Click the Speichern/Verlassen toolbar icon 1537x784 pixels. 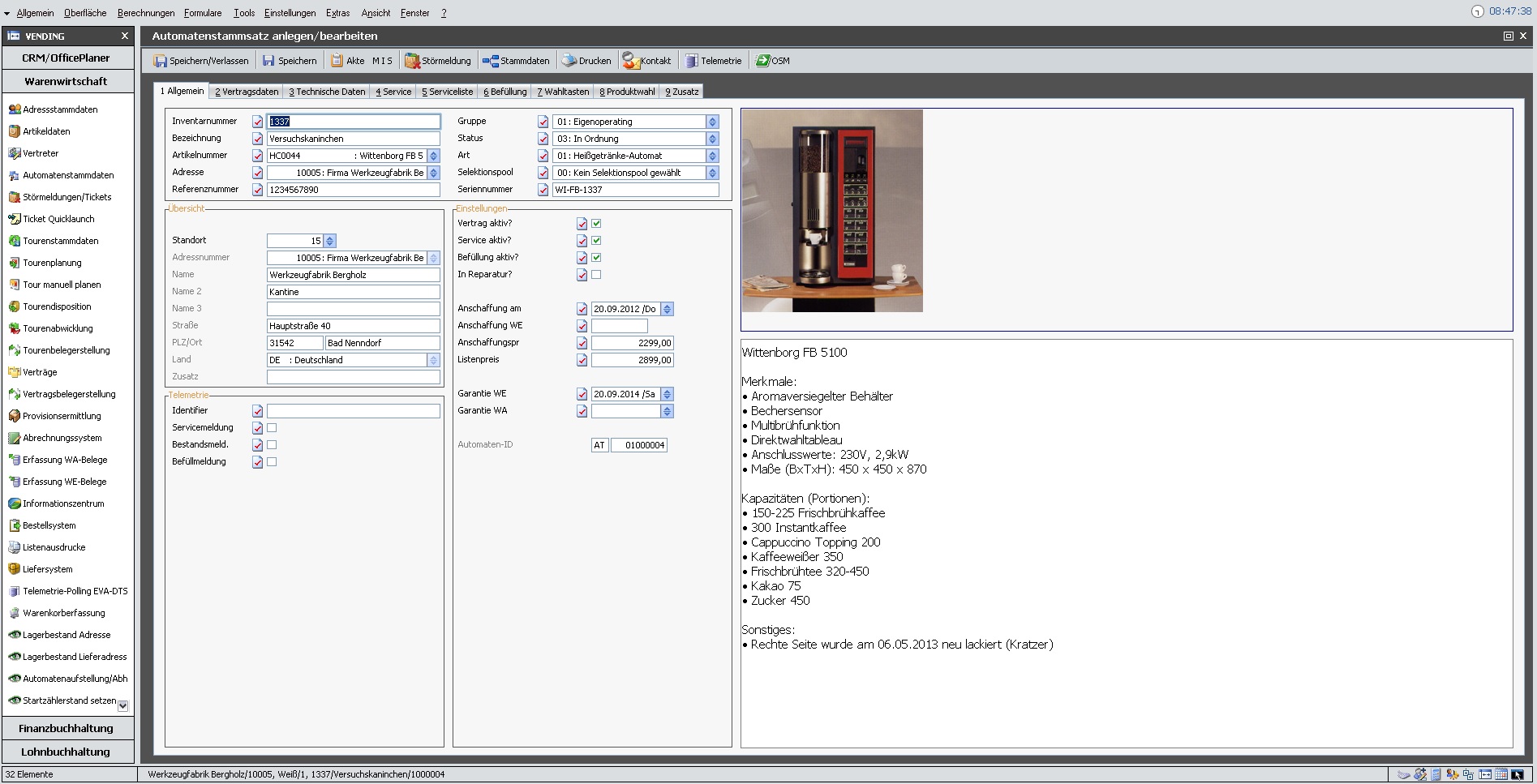pos(160,61)
